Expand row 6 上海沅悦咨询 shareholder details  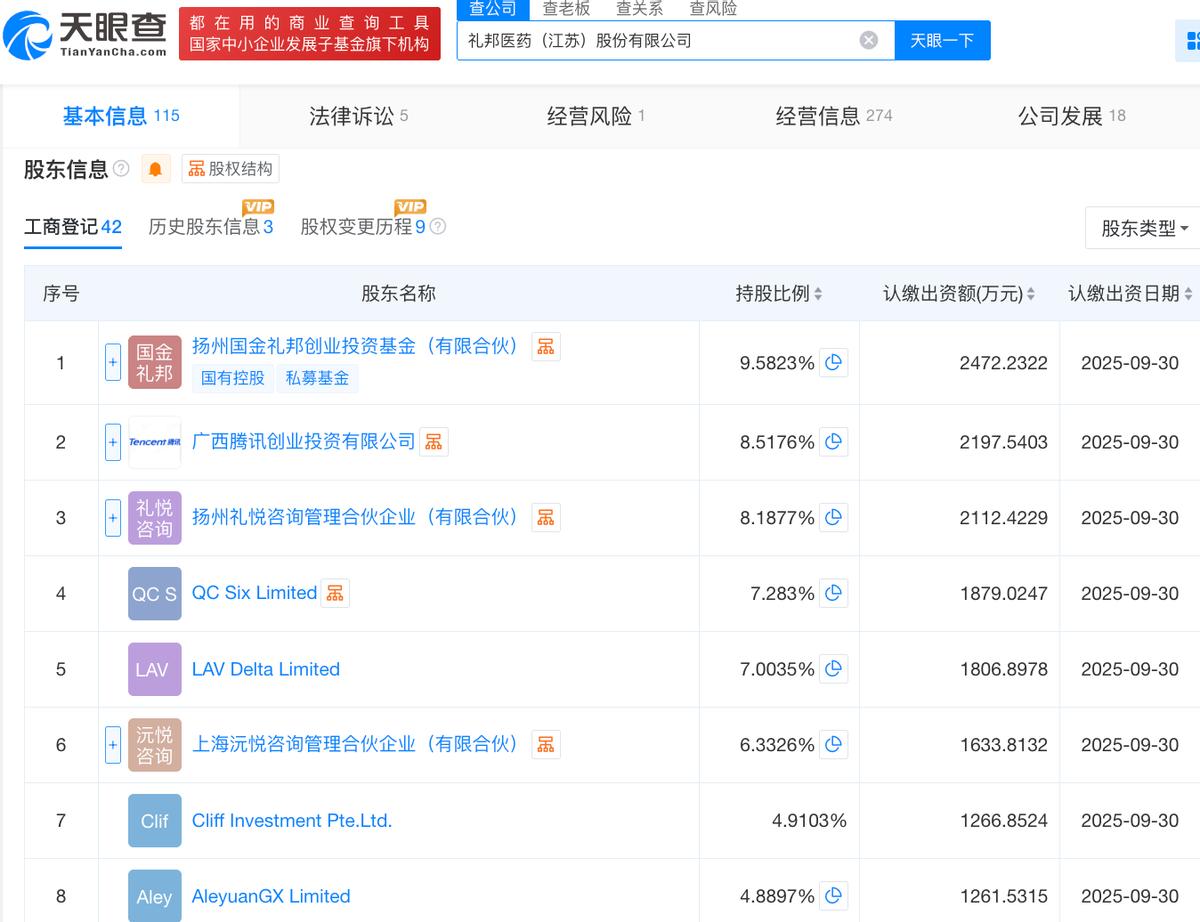[113, 745]
